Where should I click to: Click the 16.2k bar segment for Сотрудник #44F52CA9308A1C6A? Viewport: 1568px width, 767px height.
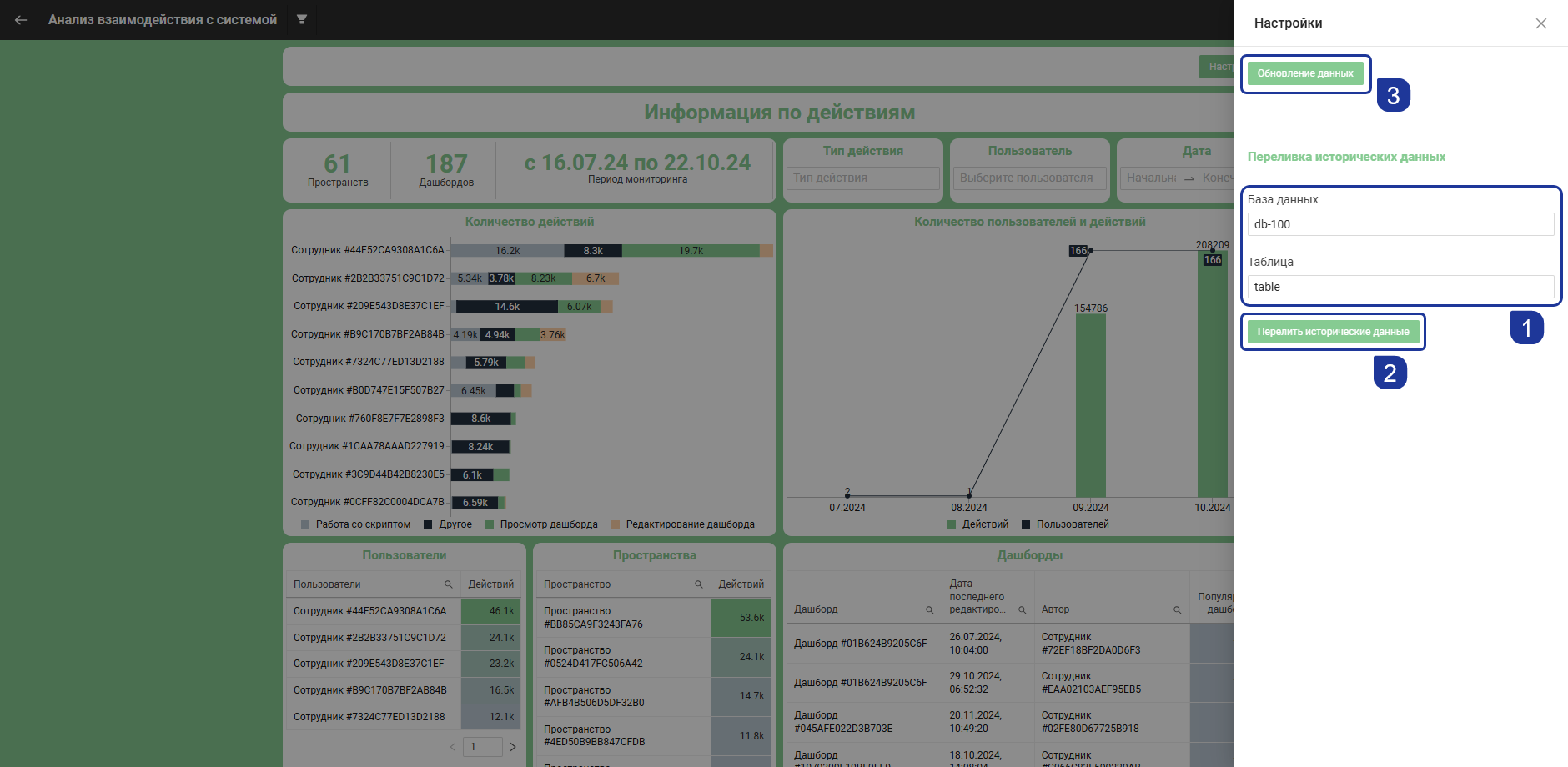pos(507,251)
